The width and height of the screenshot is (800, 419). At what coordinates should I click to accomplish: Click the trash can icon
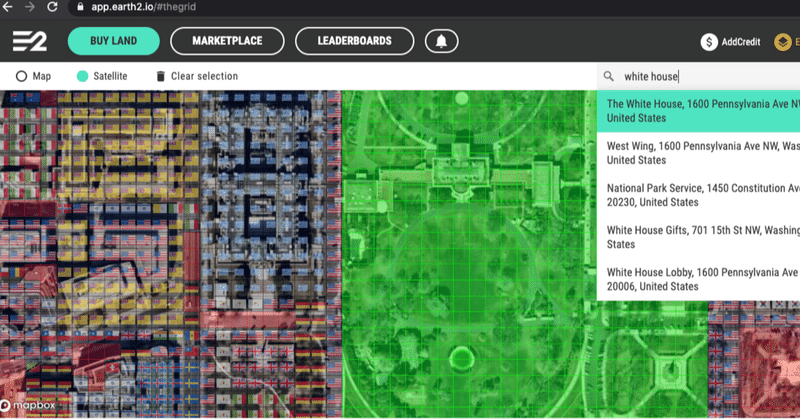(160, 76)
